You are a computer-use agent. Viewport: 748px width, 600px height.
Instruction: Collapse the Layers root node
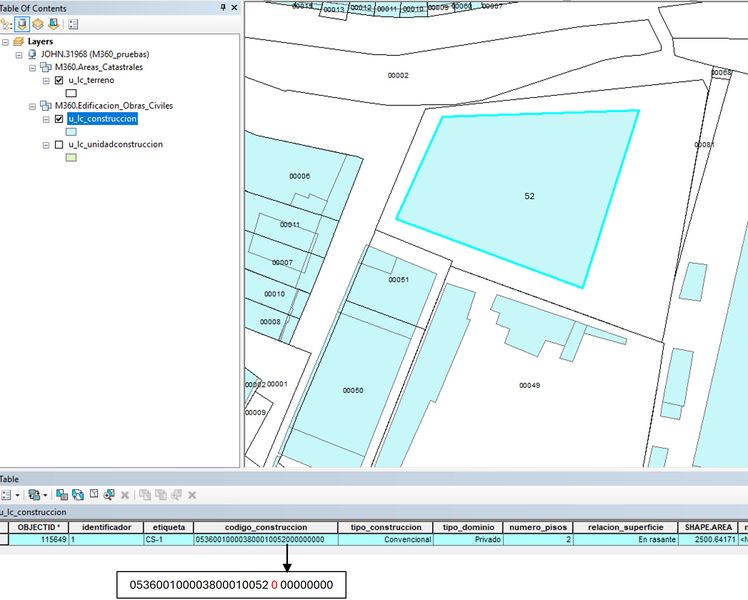[6, 42]
